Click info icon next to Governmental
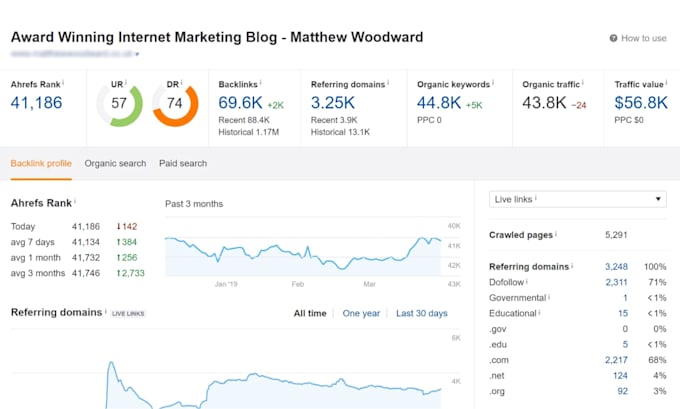The height and width of the screenshot is (409, 680). (549, 296)
